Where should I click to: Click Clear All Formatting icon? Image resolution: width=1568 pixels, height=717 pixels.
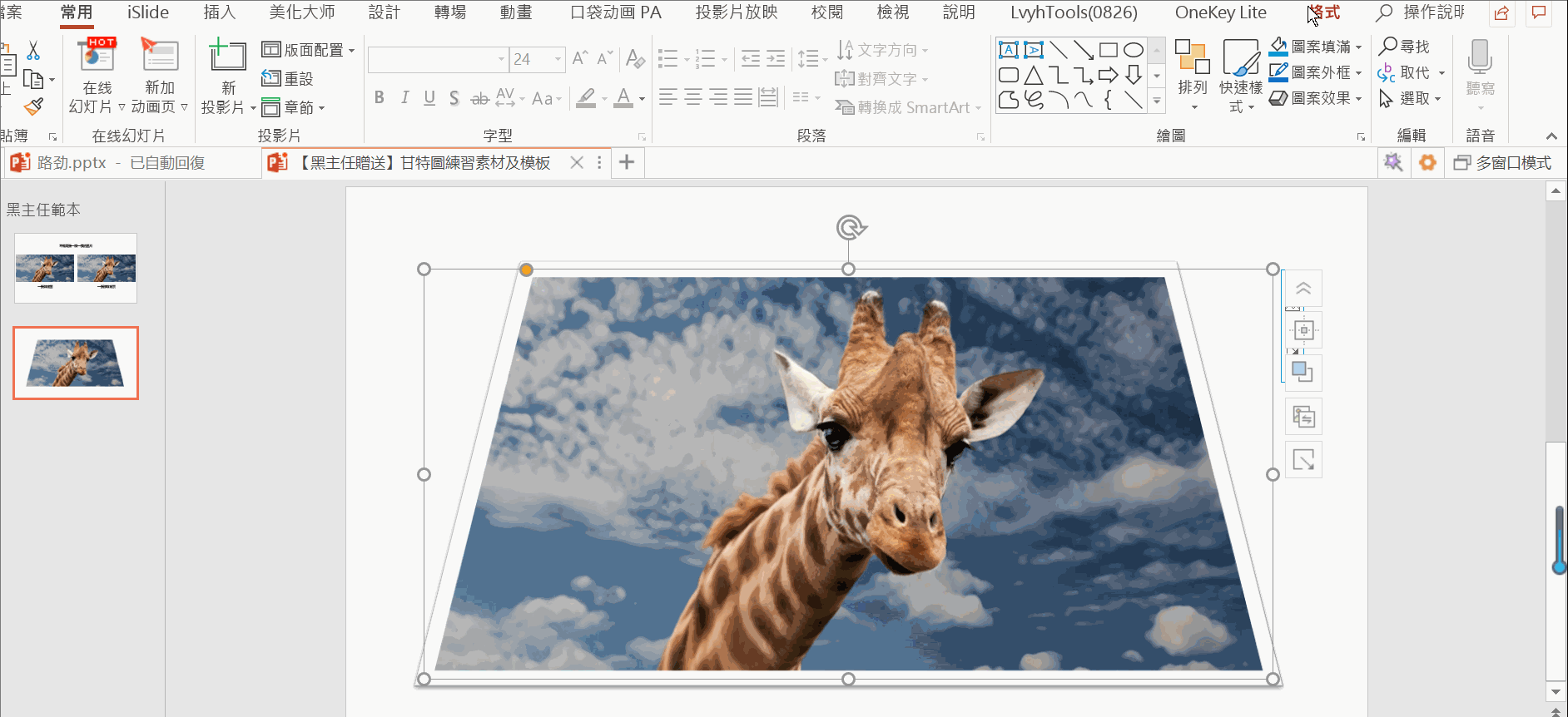pyautogui.click(x=635, y=58)
